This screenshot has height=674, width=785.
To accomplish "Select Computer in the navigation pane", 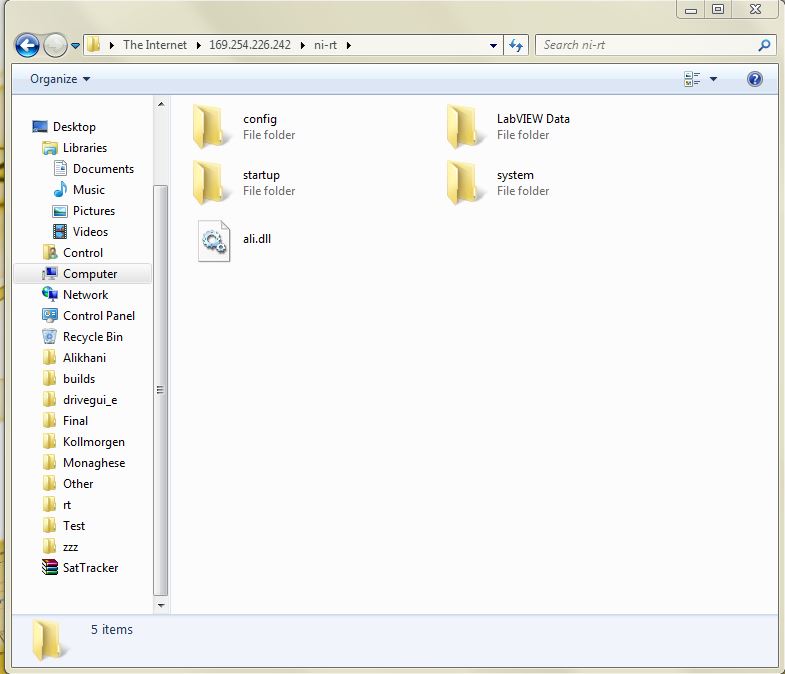I will click(89, 274).
